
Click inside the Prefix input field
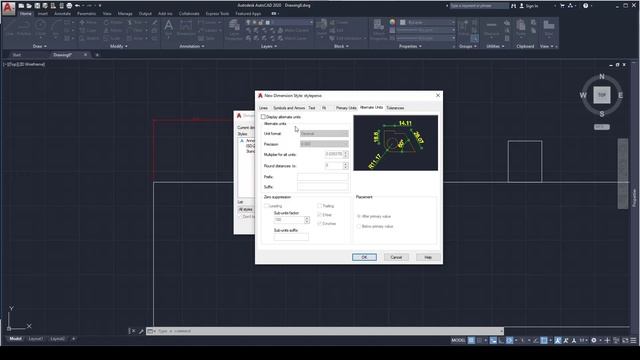click(322, 177)
